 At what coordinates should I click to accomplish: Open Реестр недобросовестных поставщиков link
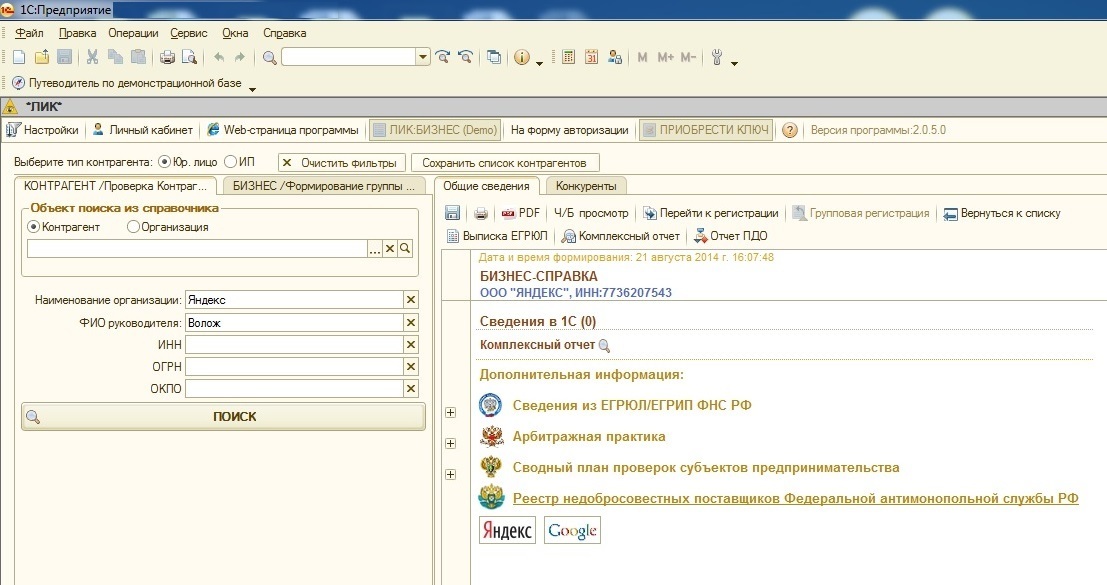point(795,498)
